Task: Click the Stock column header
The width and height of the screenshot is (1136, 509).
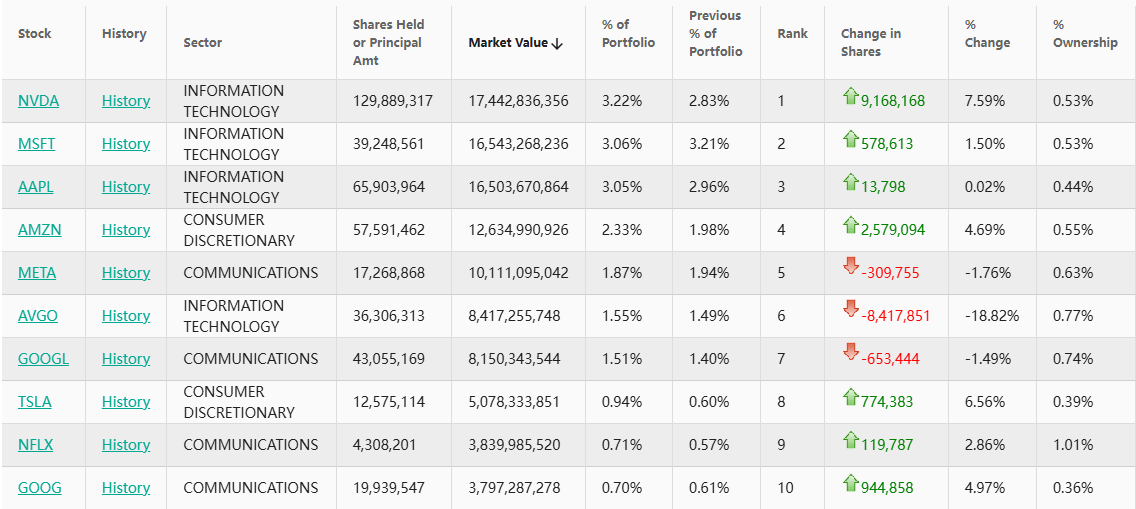Action: tap(35, 34)
